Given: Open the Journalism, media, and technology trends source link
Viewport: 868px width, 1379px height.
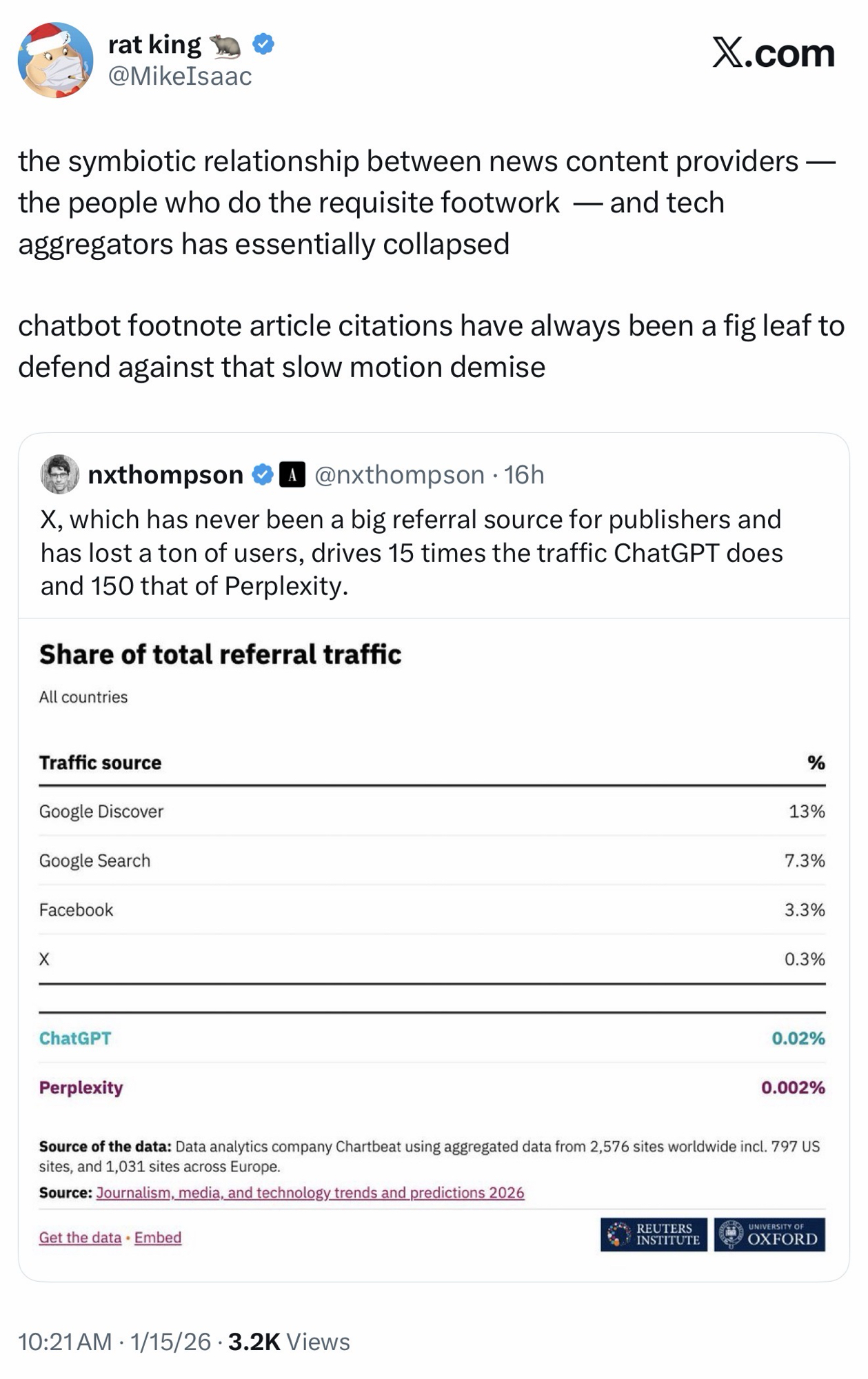Looking at the screenshot, I should tap(310, 1193).
